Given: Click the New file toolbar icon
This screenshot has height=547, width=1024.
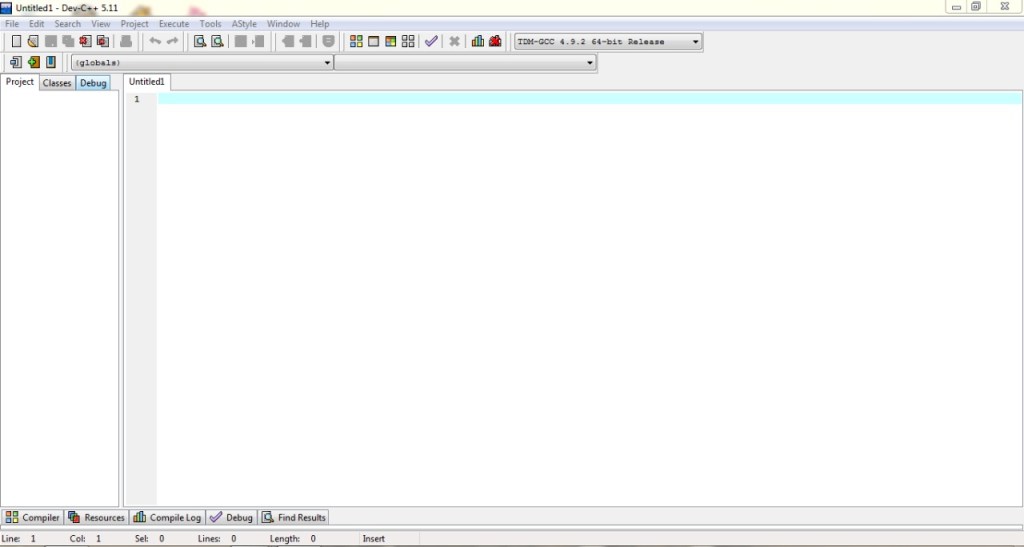Looking at the screenshot, I should click(x=16, y=42).
